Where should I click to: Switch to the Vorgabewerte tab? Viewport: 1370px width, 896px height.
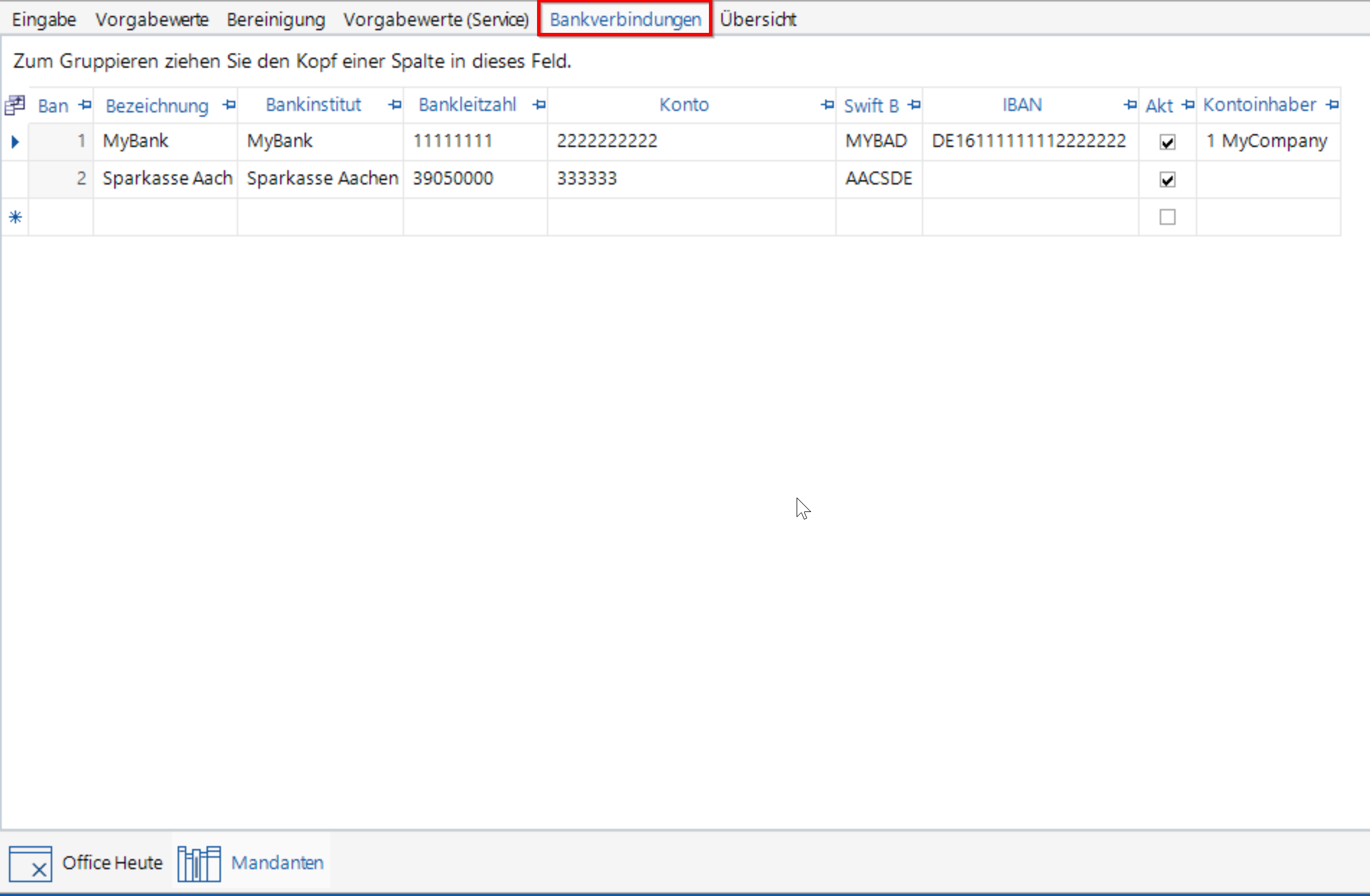(152, 20)
